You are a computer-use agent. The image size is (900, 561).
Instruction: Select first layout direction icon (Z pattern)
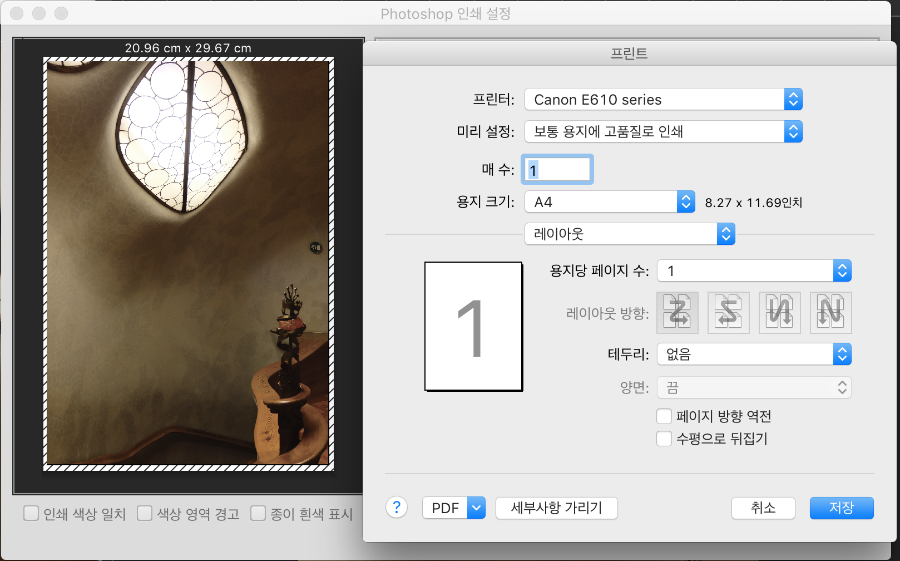[677, 313]
